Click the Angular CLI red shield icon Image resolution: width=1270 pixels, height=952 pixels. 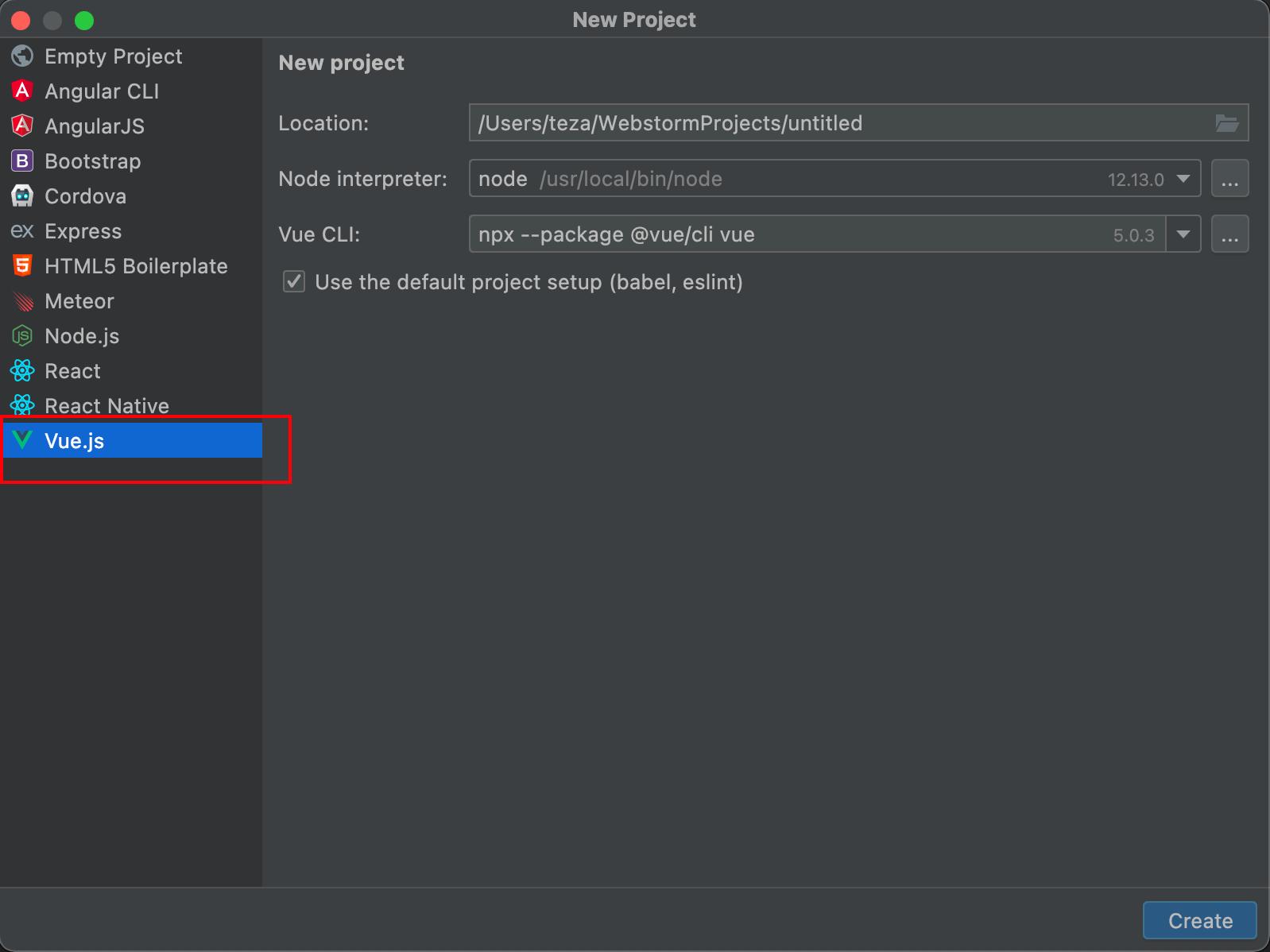click(22, 91)
